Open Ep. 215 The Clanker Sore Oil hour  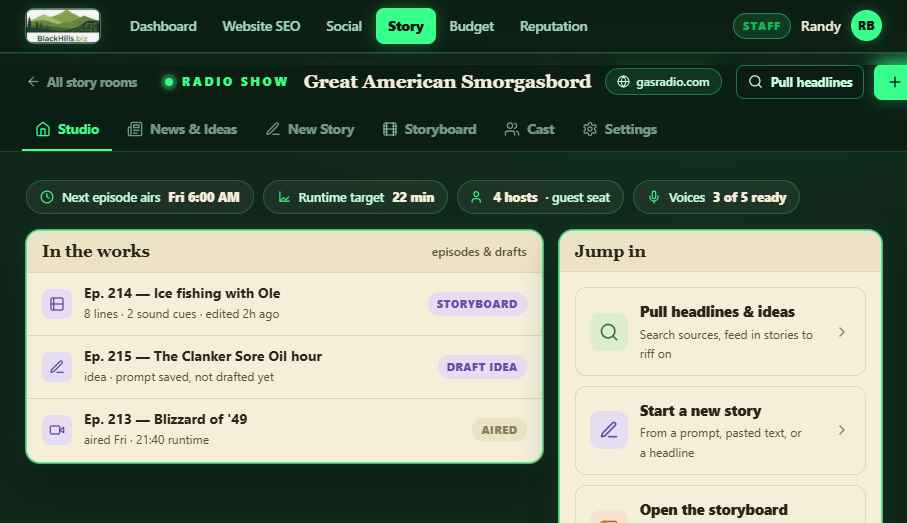coord(285,367)
